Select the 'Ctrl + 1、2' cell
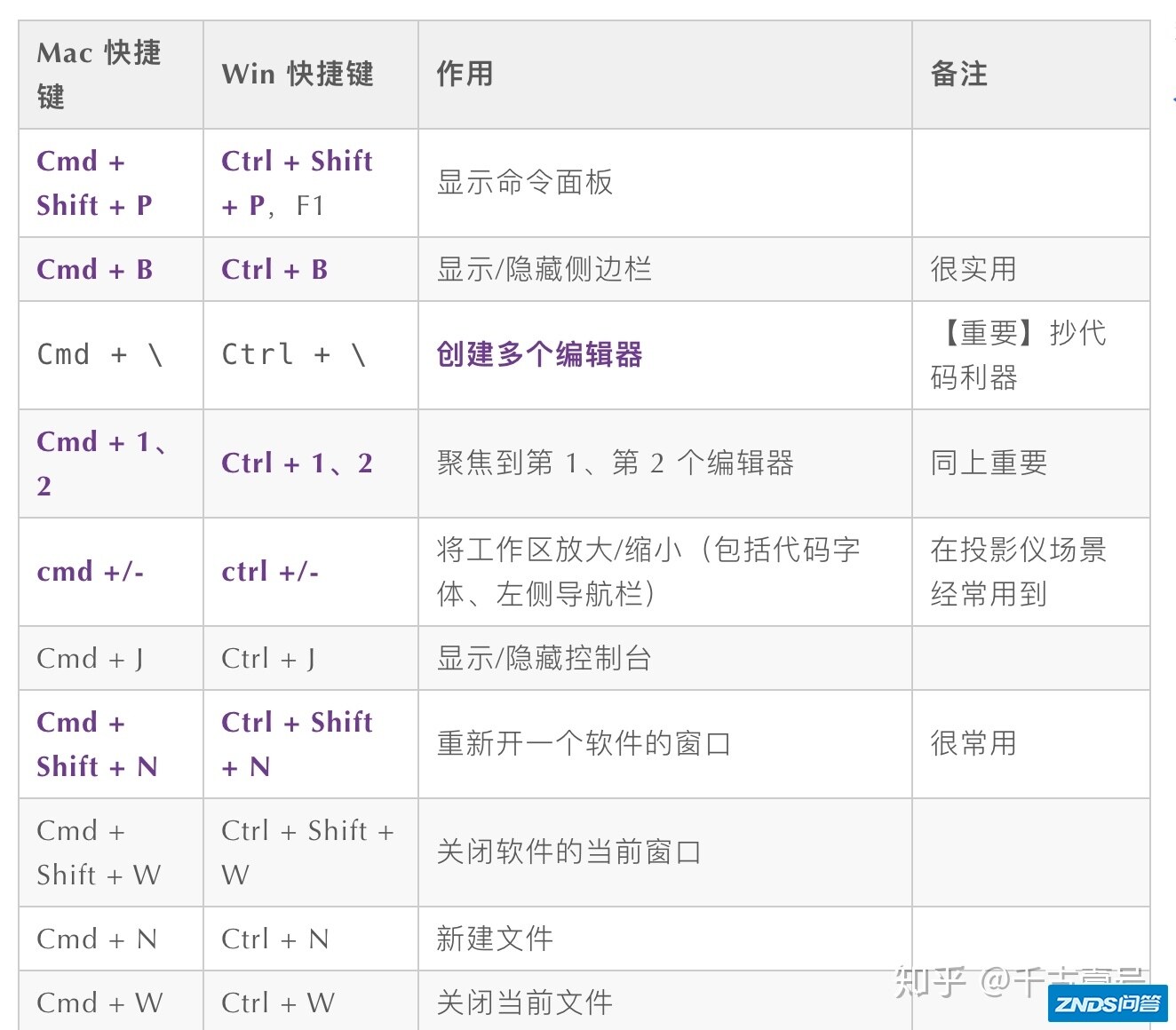This screenshot has width=1176, height=1030. [311, 463]
